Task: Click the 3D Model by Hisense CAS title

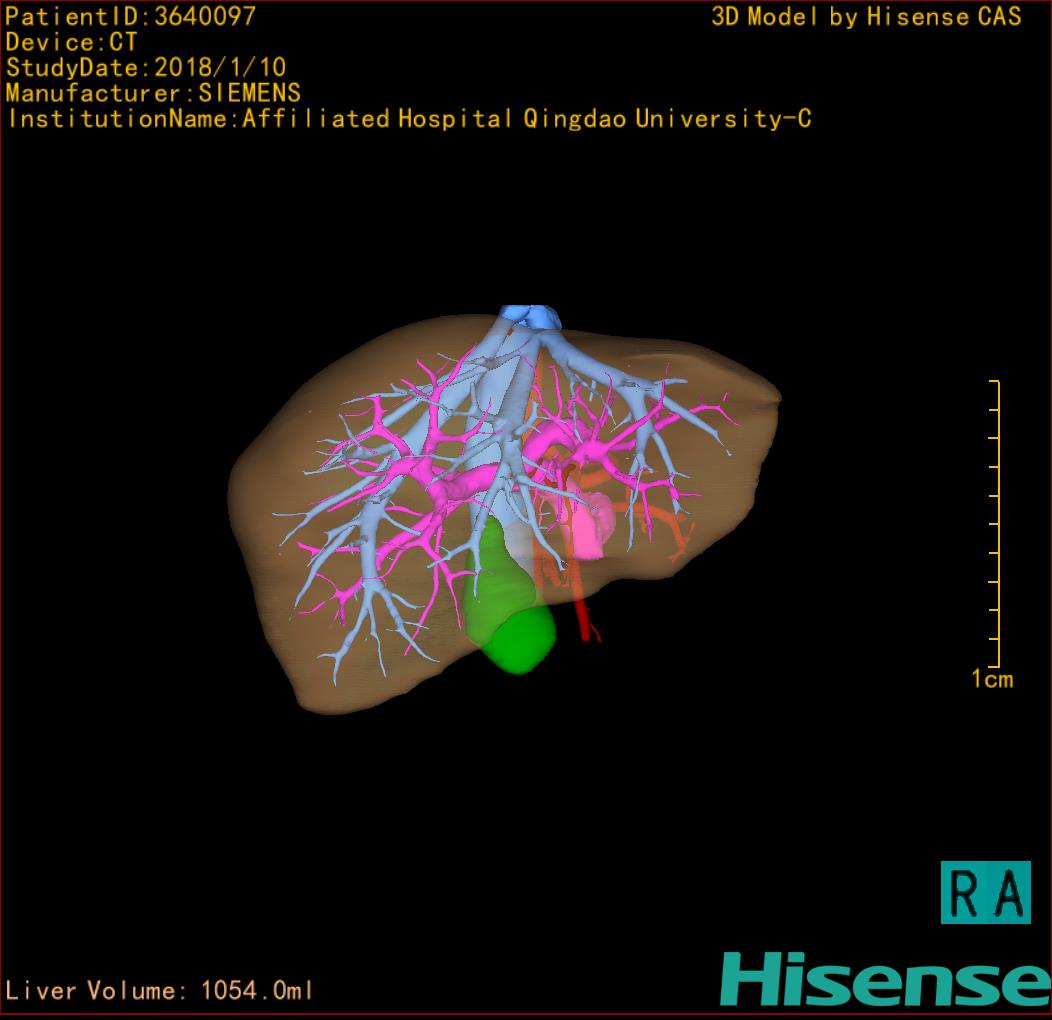Action: pyautogui.click(x=866, y=17)
